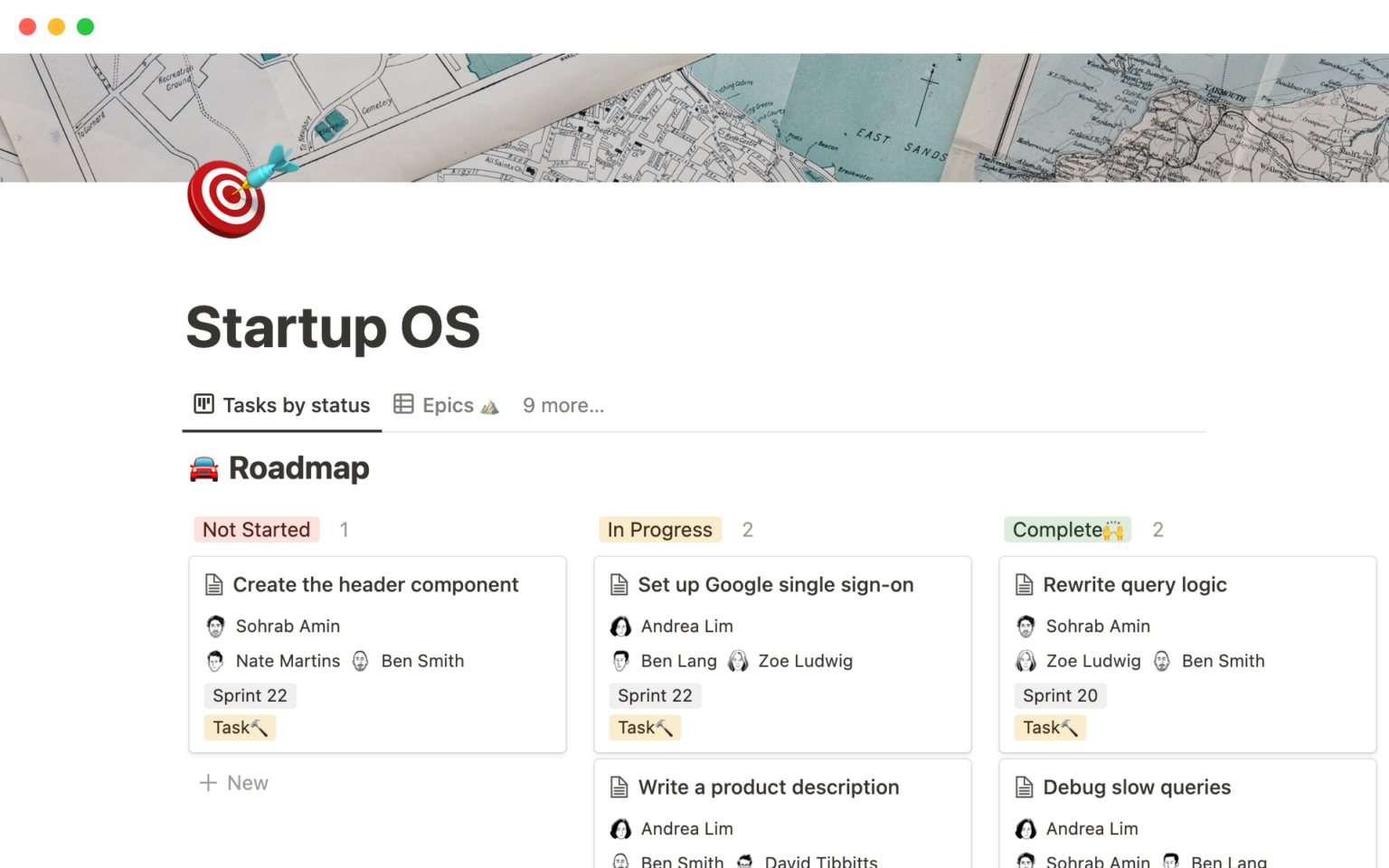Click the Not Started status label
The image size is (1389, 868).
(256, 529)
